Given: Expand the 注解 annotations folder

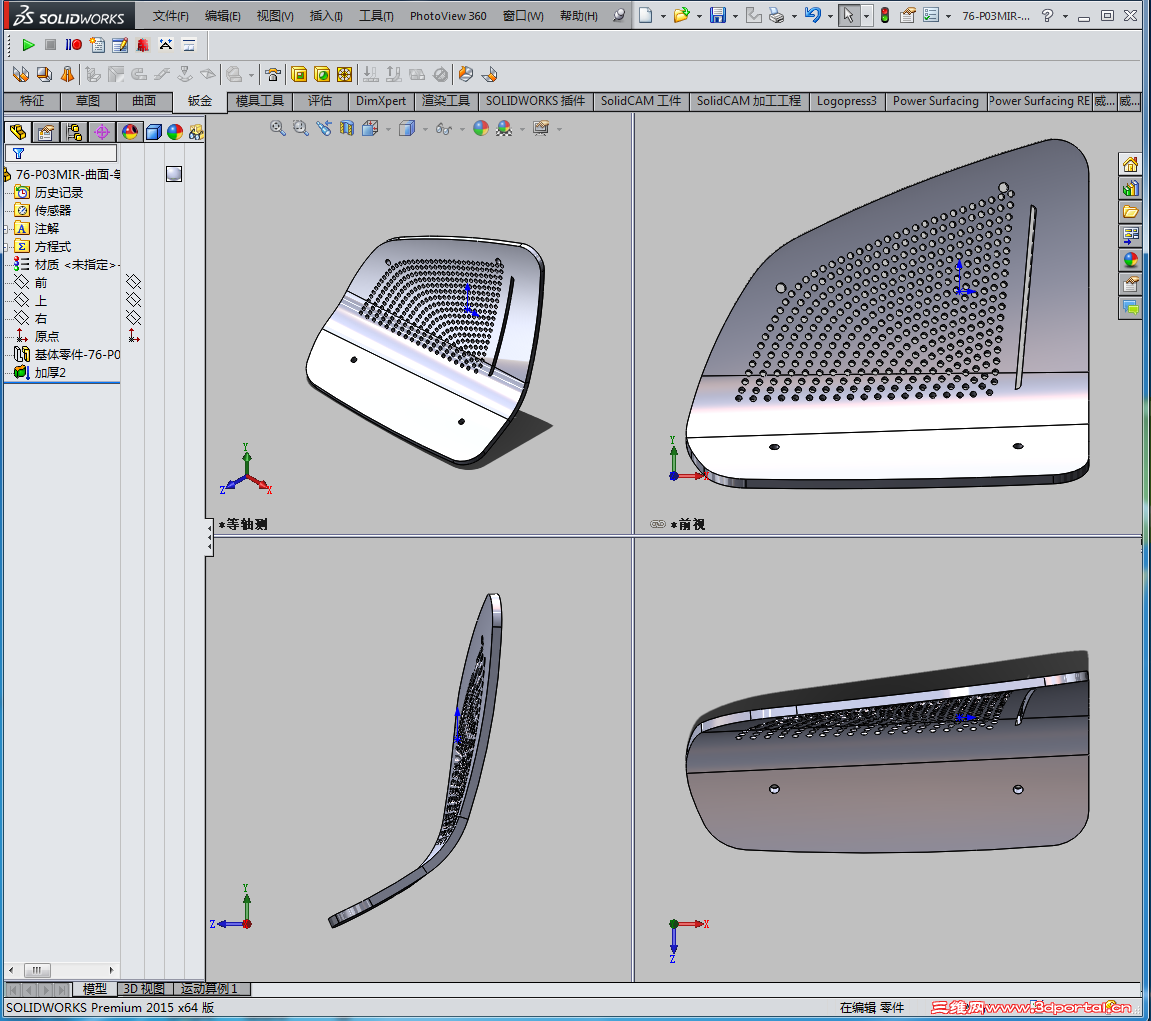Looking at the screenshot, I should (7, 229).
